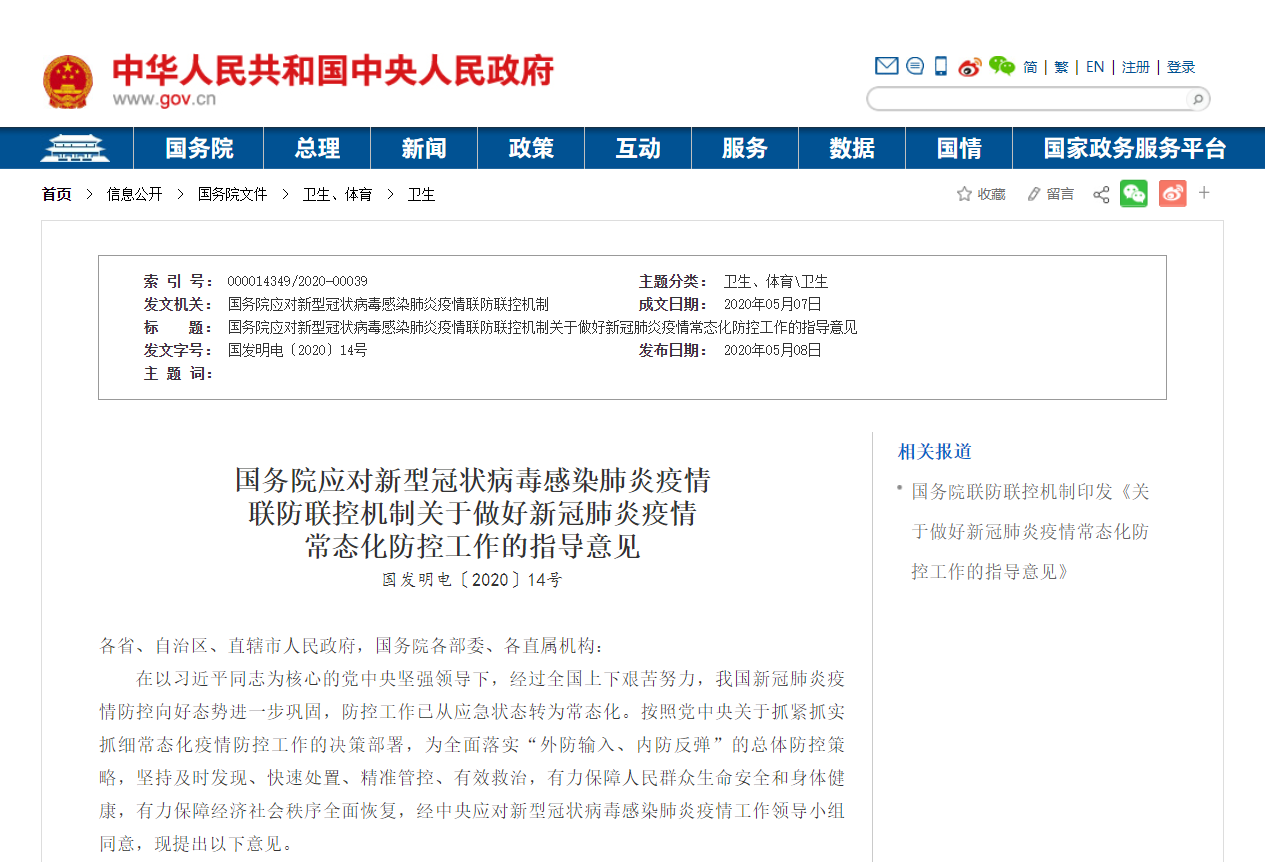The width and height of the screenshot is (1265, 862).
Task: Open the mobile phone version icon
Action: [941, 66]
